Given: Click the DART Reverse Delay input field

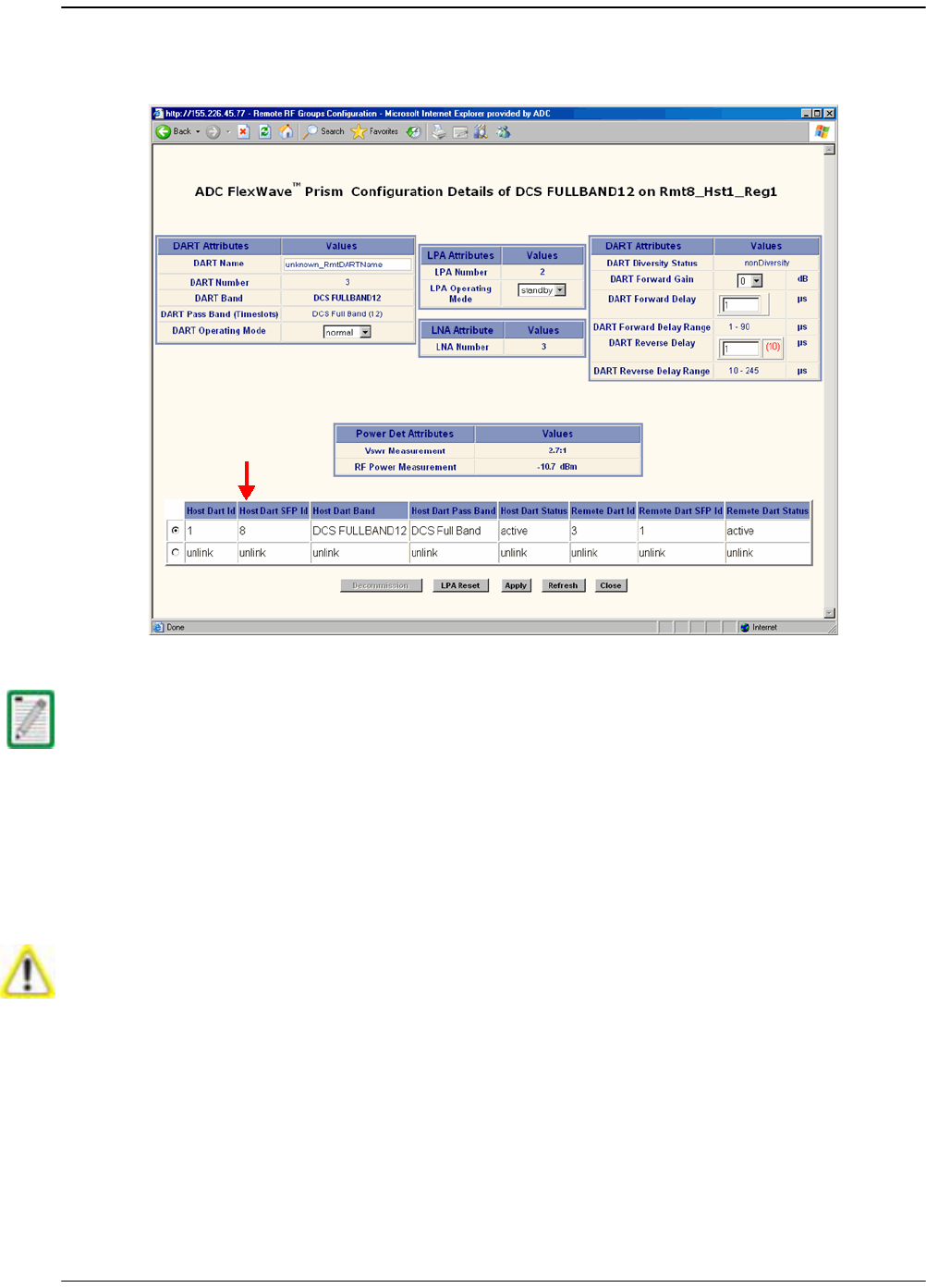Looking at the screenshot, I should click(740, 349).
